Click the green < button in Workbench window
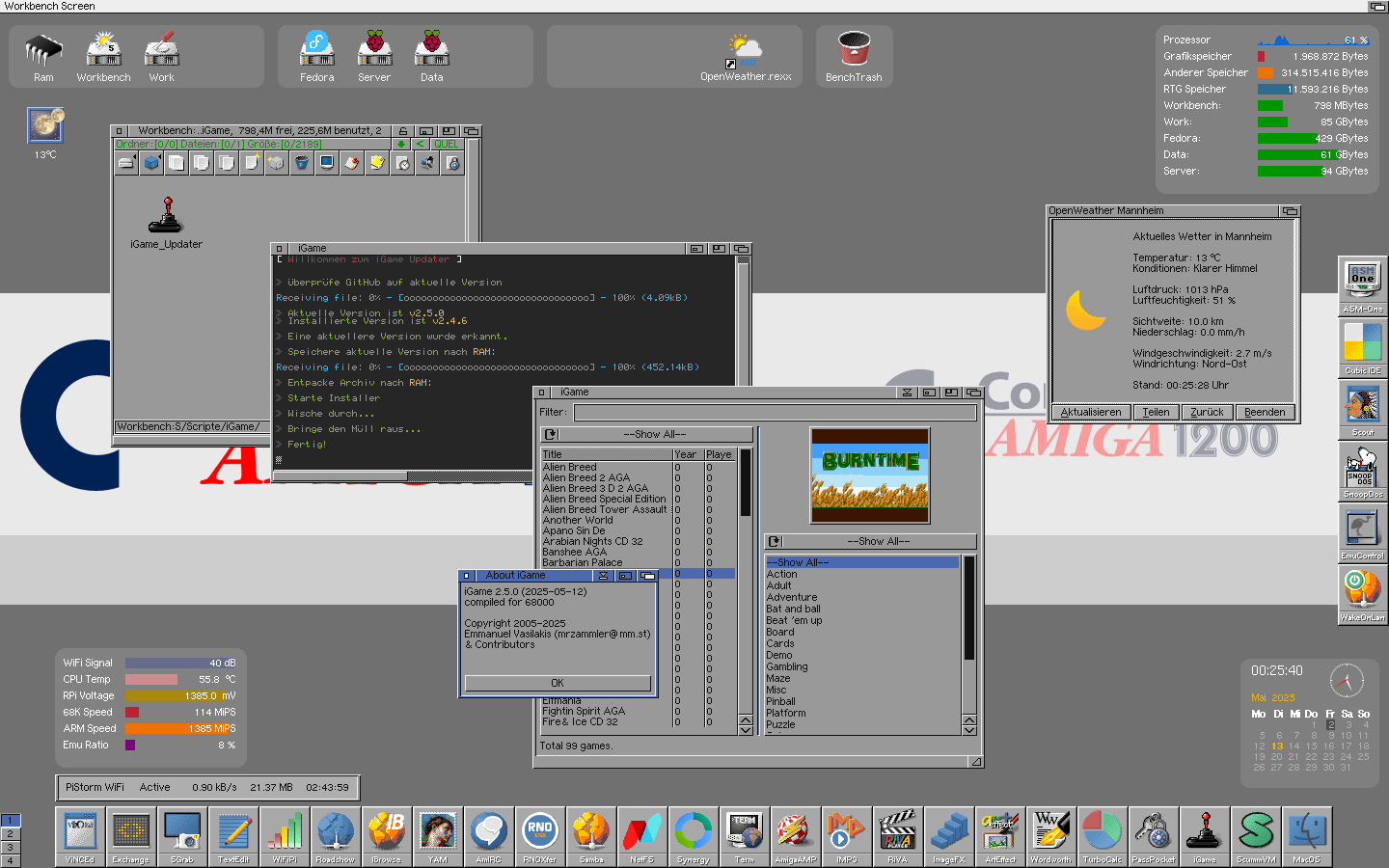 click(x=421, y=145)
